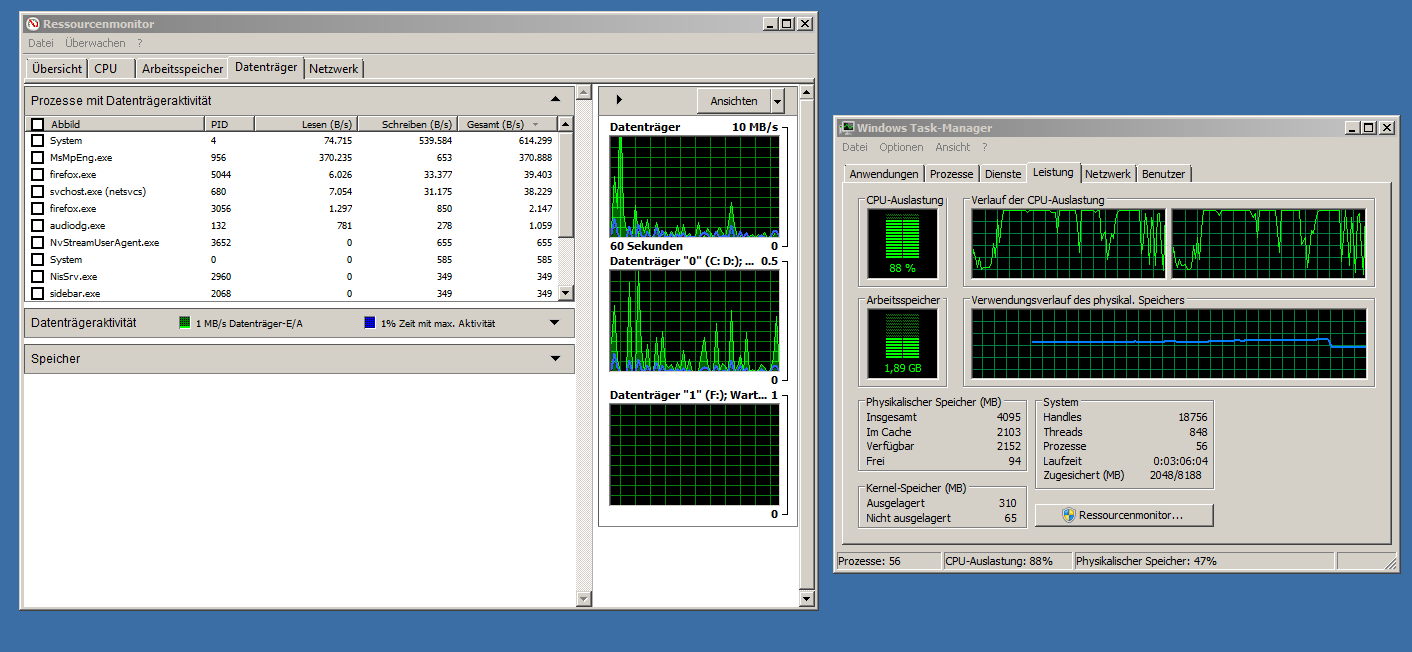
Task: Sort by the Schreiben (B/s) column header
Action: [x=406, y=125]
